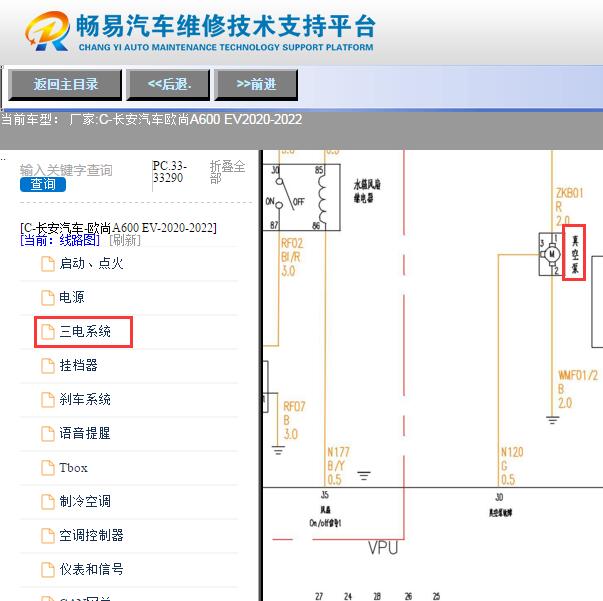Click VPU pin 30 label
The width and height of the screenshot is (603, 601).
499,497
